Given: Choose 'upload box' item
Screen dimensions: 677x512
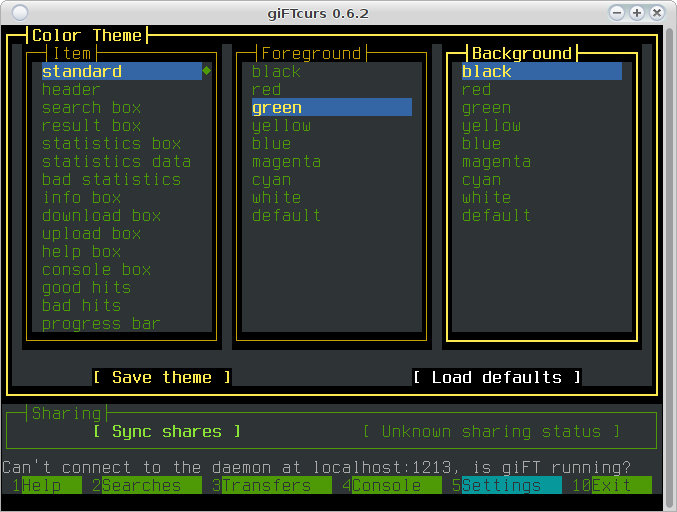Looking at the screenshot, I should (92, 234).
